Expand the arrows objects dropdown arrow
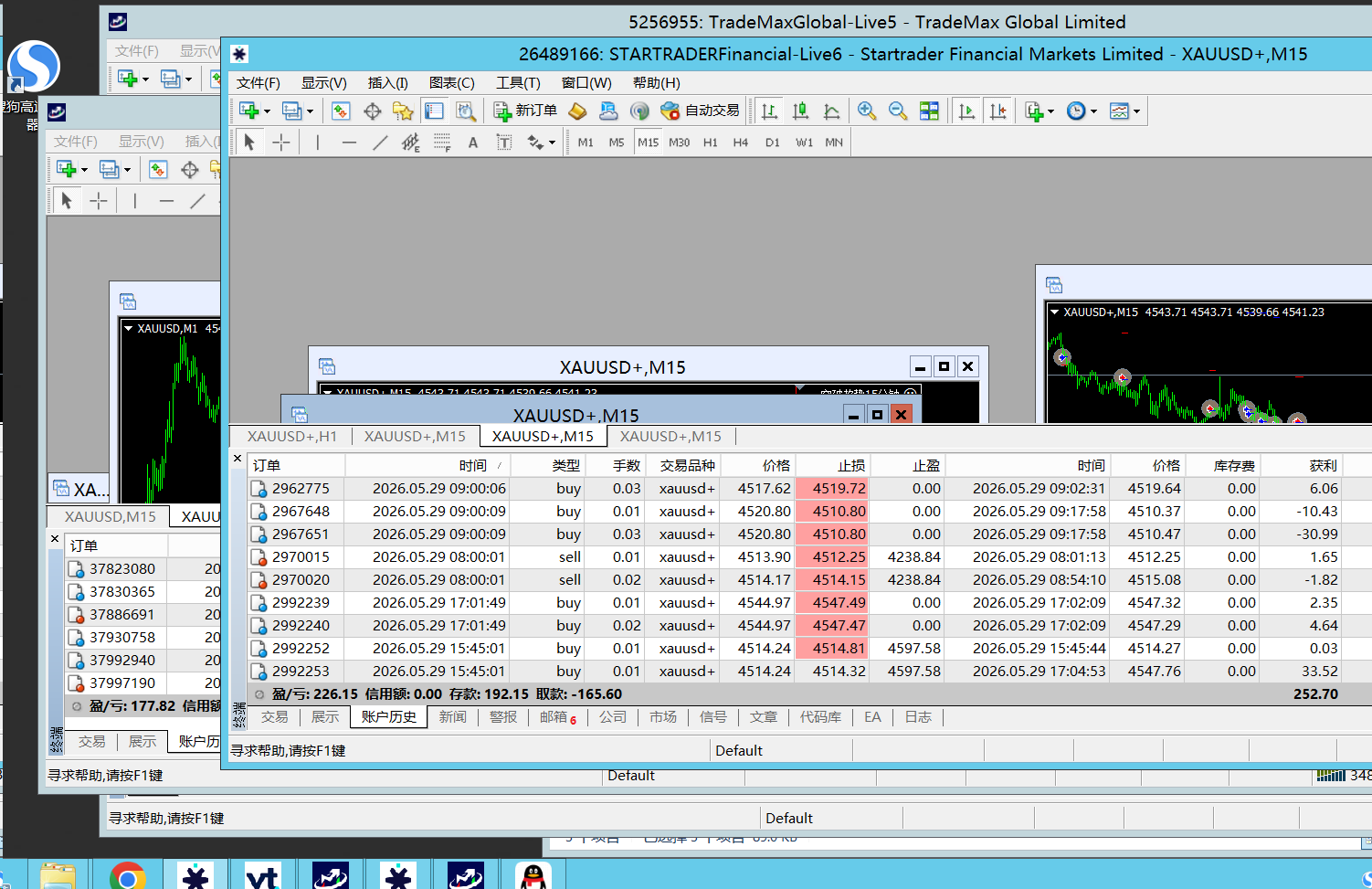 coord(552,143)
